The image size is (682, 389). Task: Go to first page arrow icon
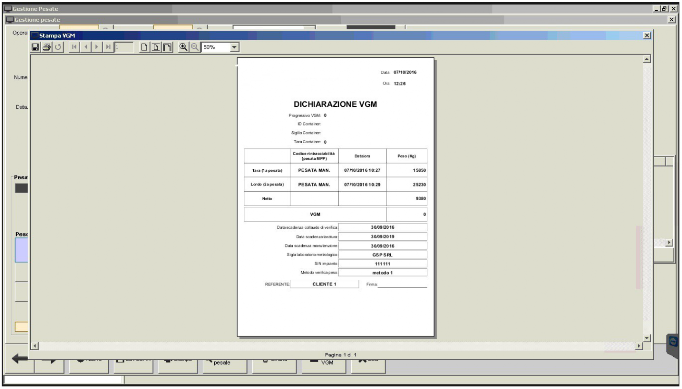tap(74, 47)
